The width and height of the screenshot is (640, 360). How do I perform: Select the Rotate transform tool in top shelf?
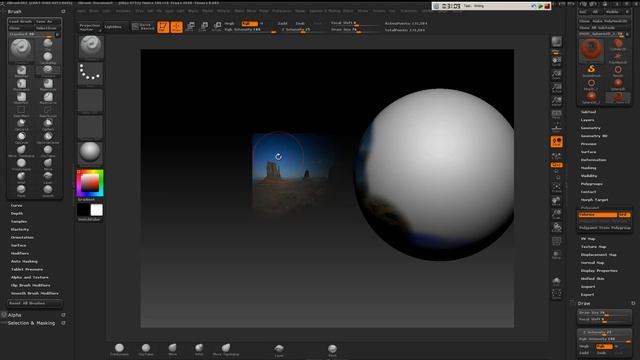tap(217, 27)
